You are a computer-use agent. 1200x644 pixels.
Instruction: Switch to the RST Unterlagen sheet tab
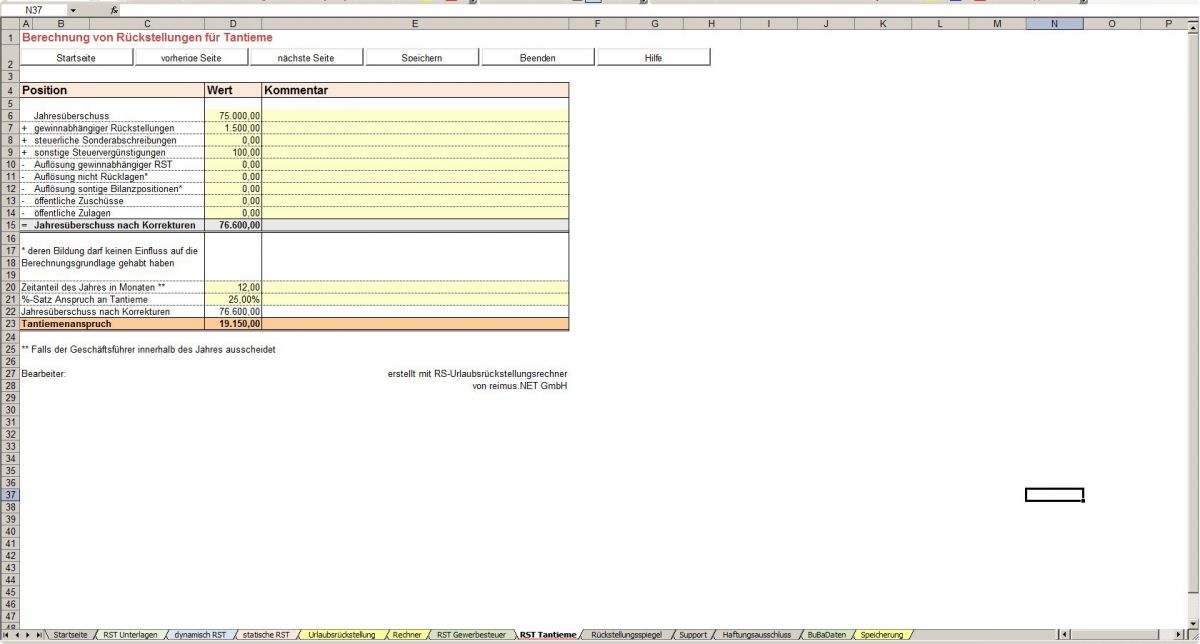click(x=130, y=635)
